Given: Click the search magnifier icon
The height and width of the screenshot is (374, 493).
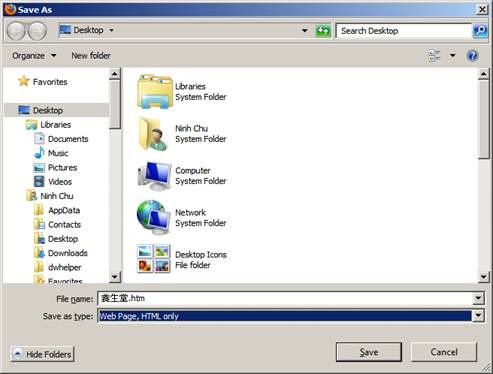Looking at the screenshot, I should (x=480, y=31).
